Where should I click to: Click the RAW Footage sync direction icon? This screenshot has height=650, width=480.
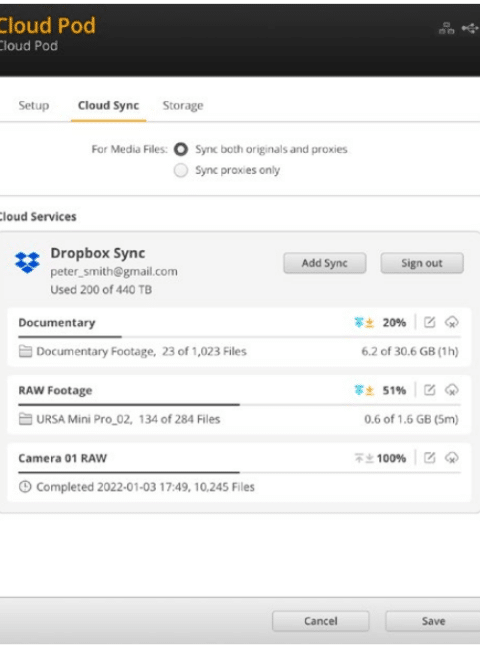(364, 390)
